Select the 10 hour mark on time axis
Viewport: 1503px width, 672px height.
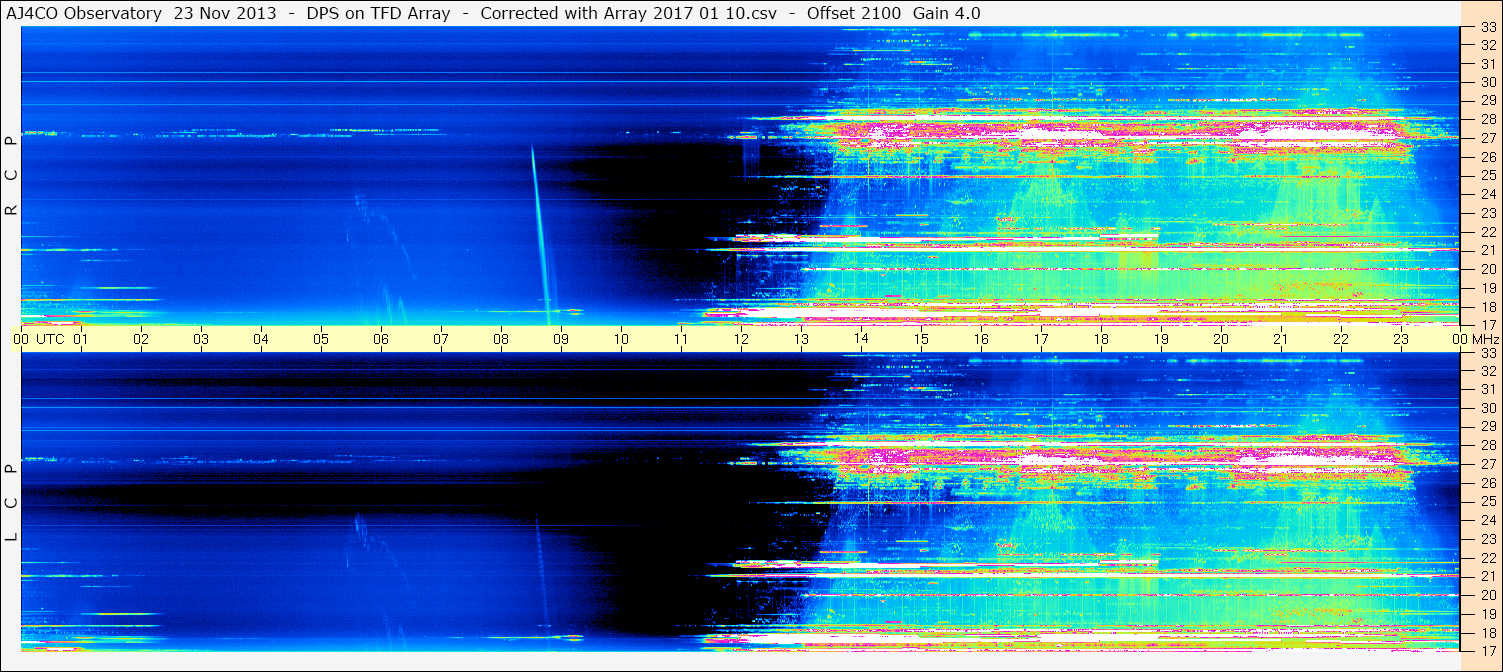[x=621, y=339]
